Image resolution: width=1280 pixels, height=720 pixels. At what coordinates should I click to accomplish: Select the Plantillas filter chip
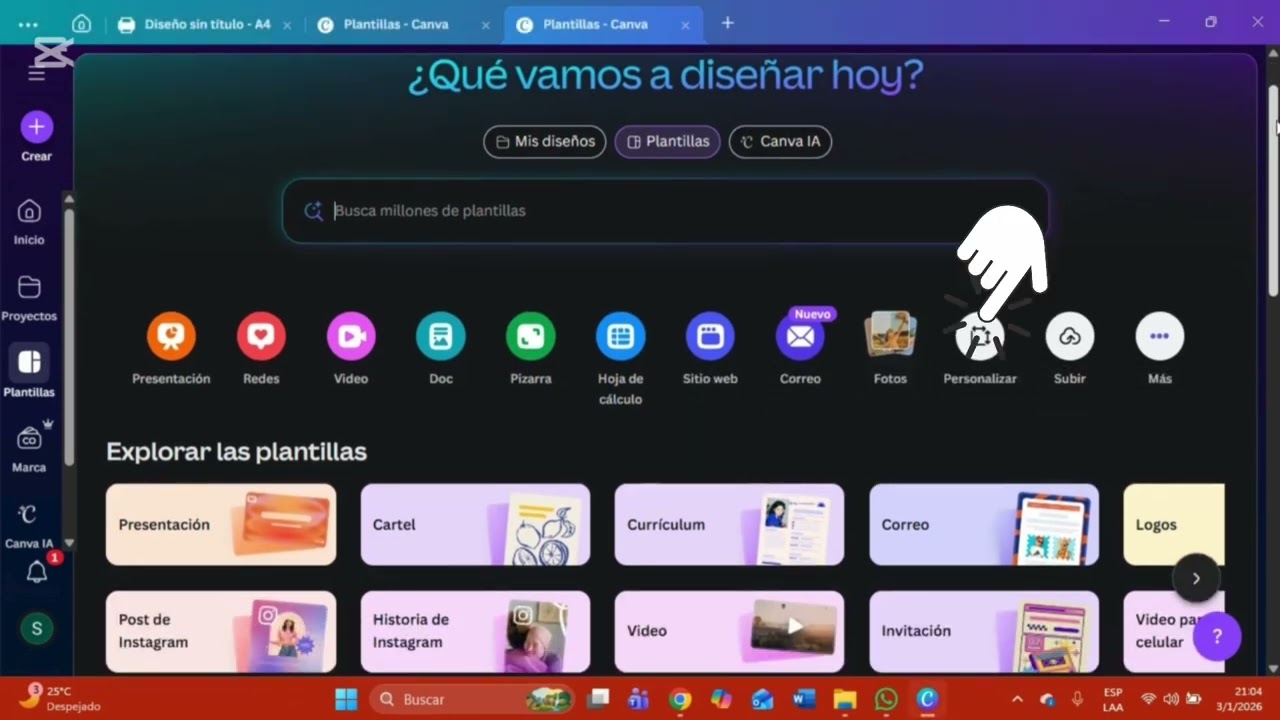tap(667, 141)
